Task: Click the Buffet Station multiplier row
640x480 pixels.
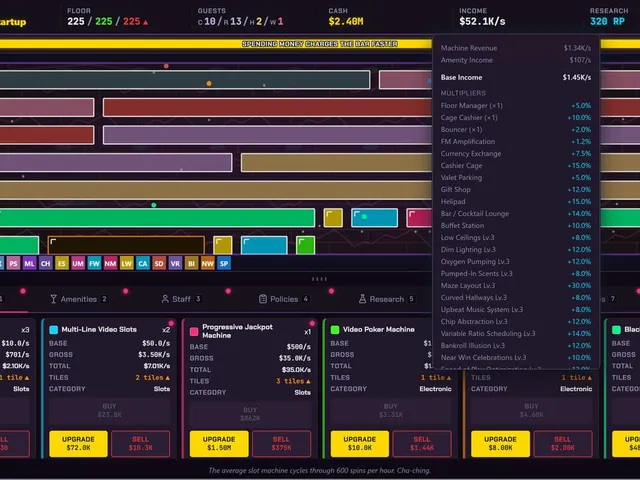Action: pyautogui.click(x=516, y=226)
